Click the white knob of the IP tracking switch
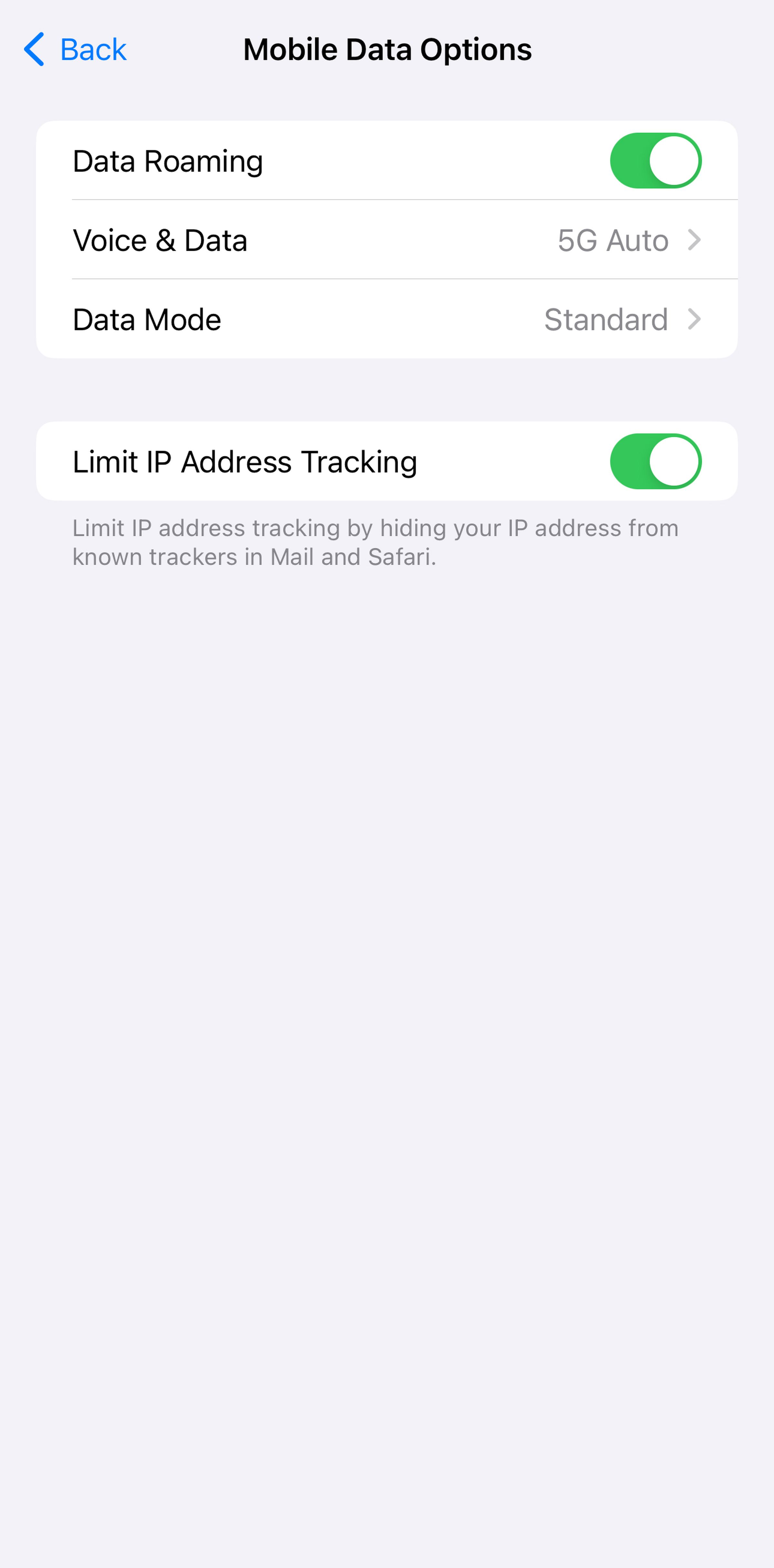The image size is (774, 1568). (674, 461)
